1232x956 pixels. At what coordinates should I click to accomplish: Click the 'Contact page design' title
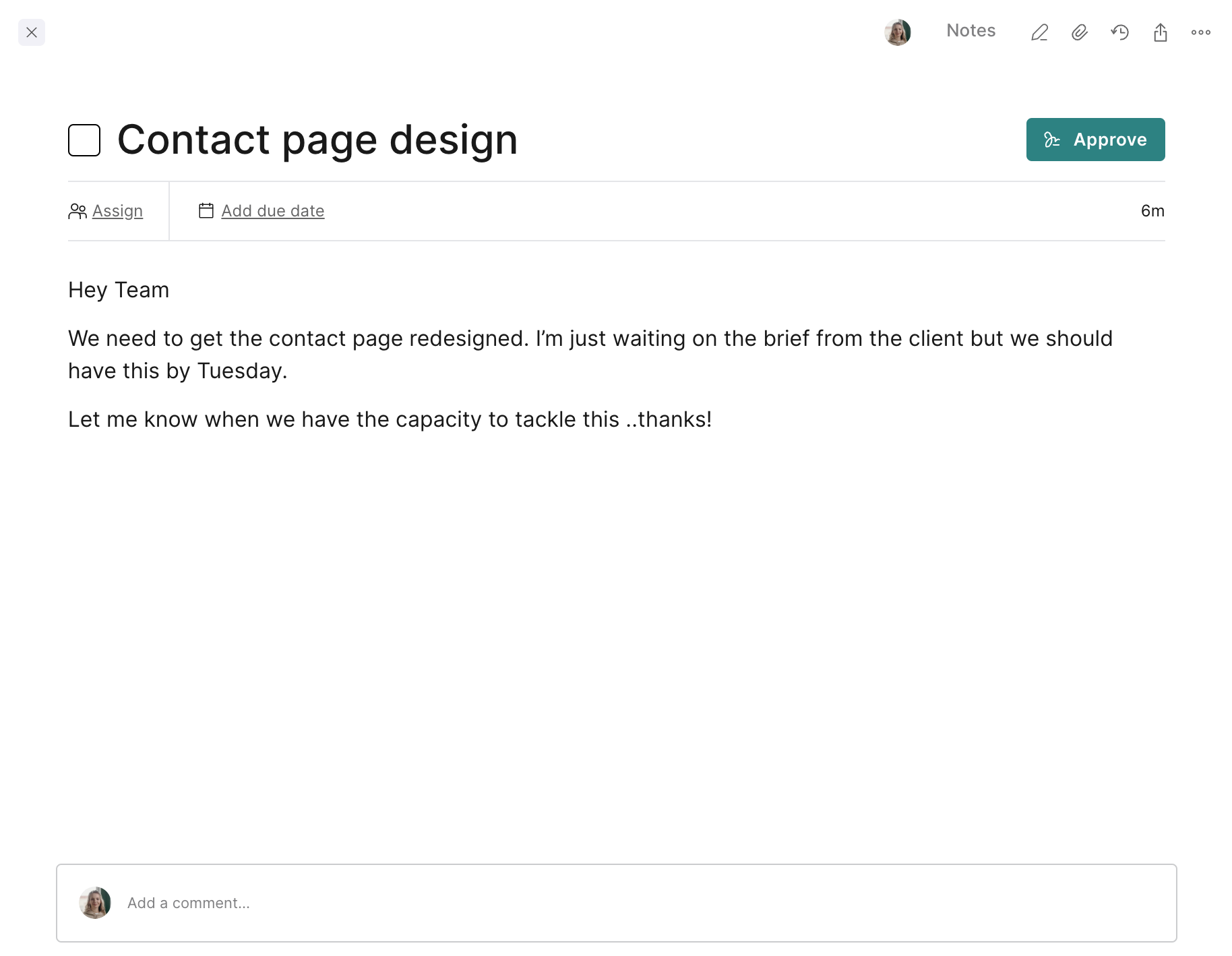point(317,140)
